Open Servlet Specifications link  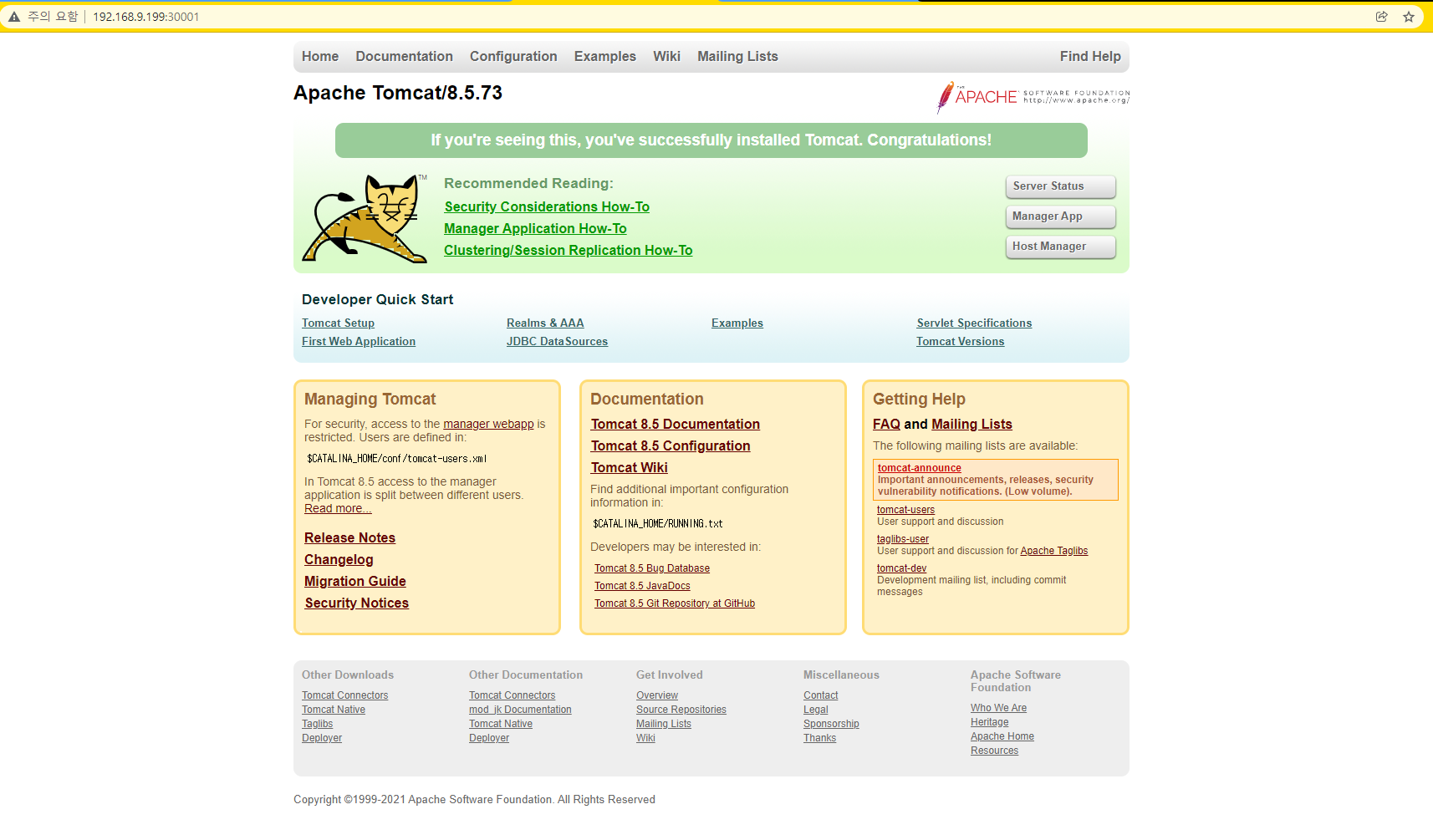click(974, 323)
